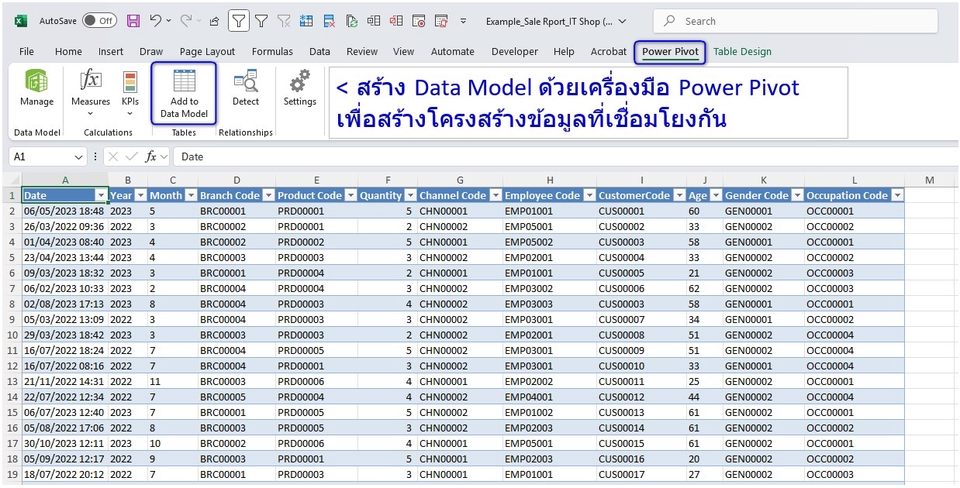Viewport: 960px width, 488px height.
Task: Select column header M
Action: 929,180
